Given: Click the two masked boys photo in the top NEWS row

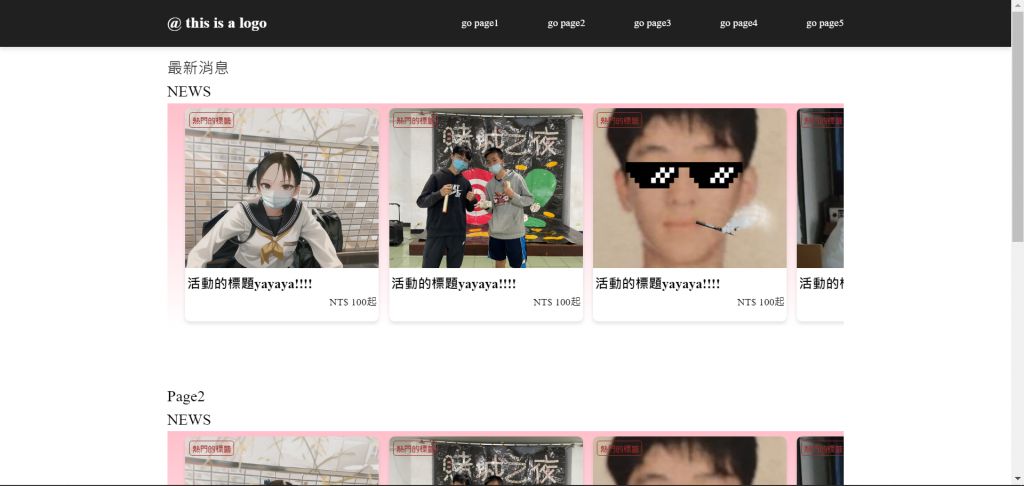Looking at the screenshot, I should point(486,188).
